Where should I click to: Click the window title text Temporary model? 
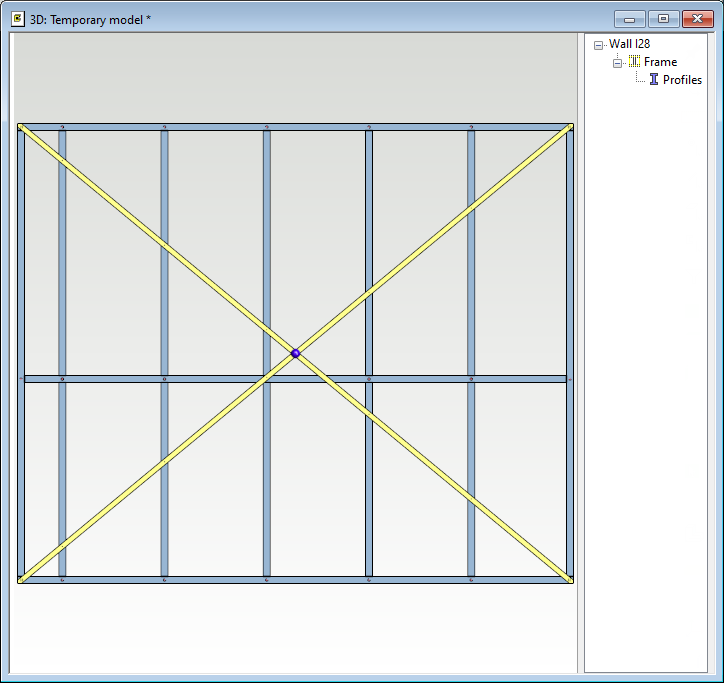click(90, 19)
